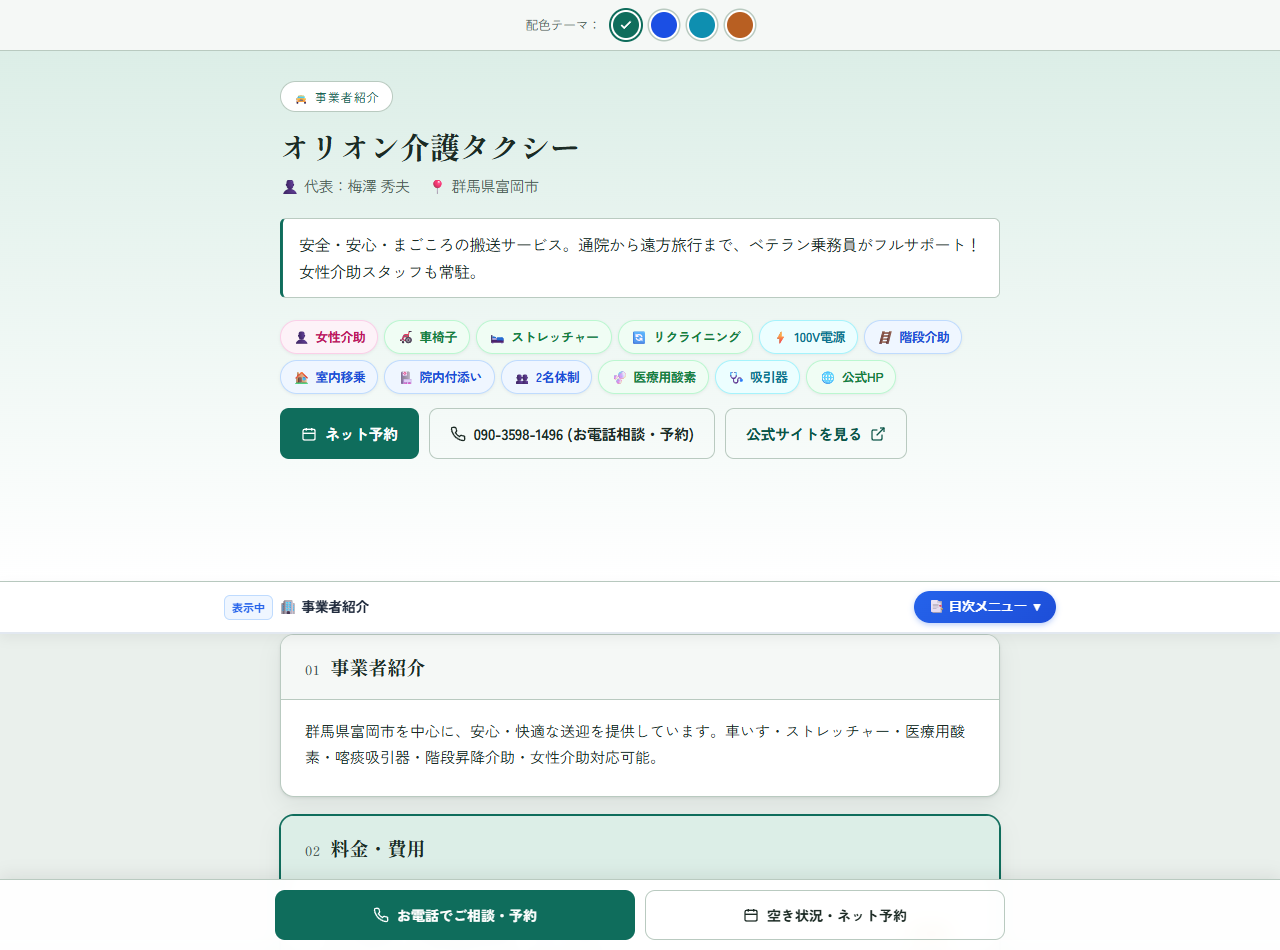Screen dimensions: 1280x950
Task: Click the bed icon in ストレッチャー tag
Action: pyautogui.click(x=498, y=338)
